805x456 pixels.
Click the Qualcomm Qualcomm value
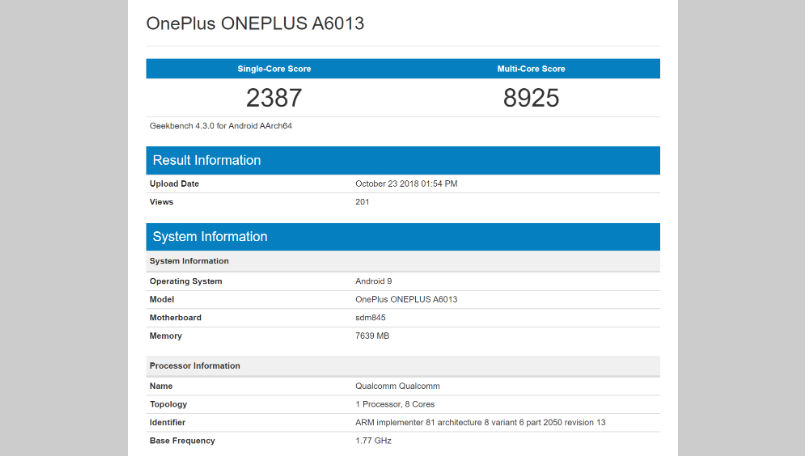[x=397, y=386]
